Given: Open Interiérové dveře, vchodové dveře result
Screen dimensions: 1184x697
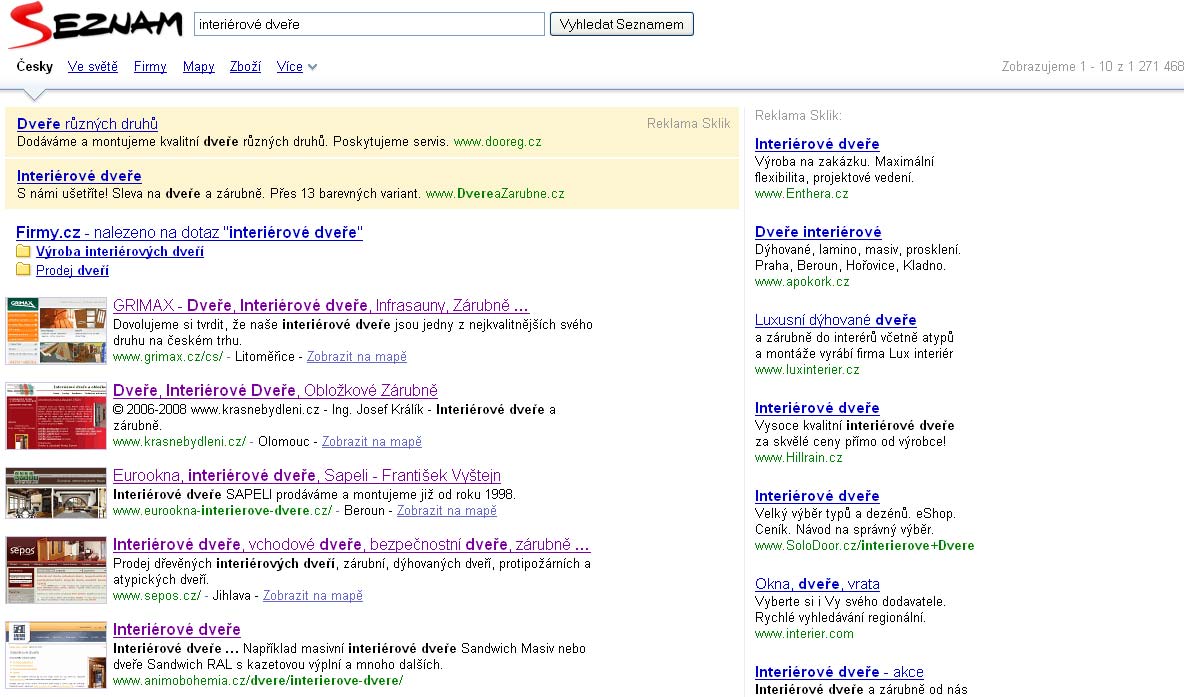Looking at the screenshot, I should 351,544.
